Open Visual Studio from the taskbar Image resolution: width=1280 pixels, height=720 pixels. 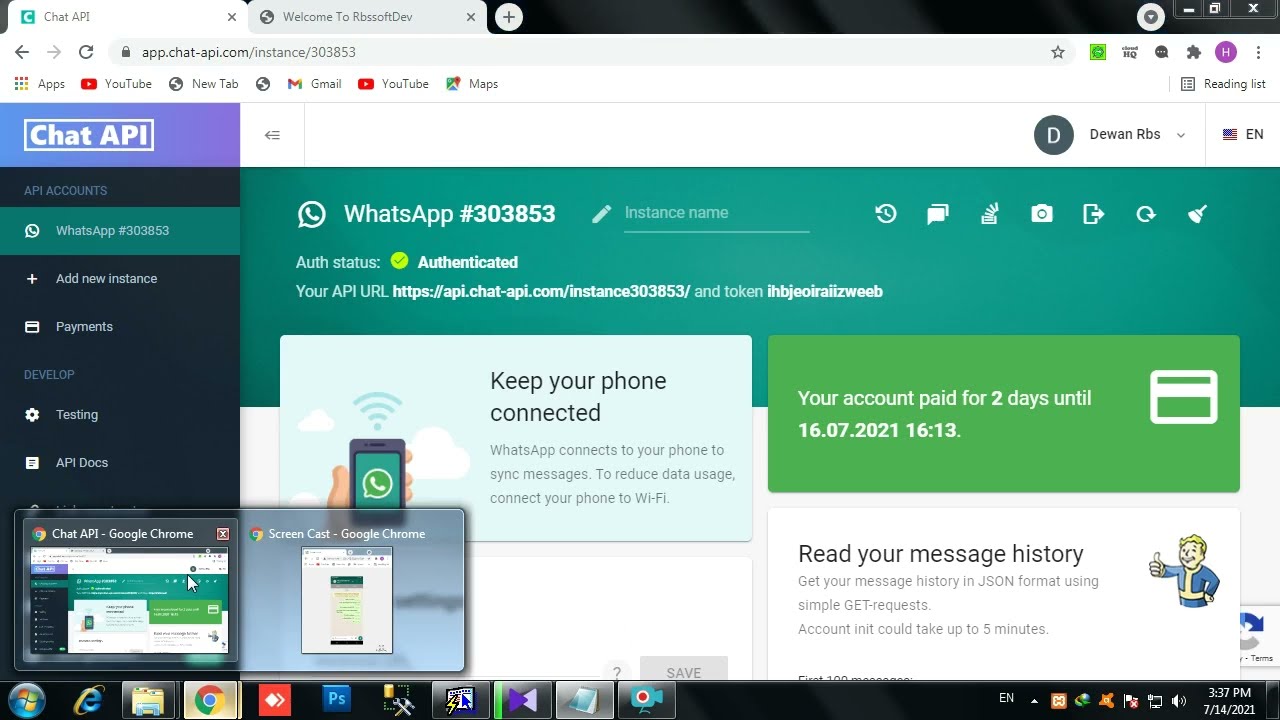tap(523, 700)
